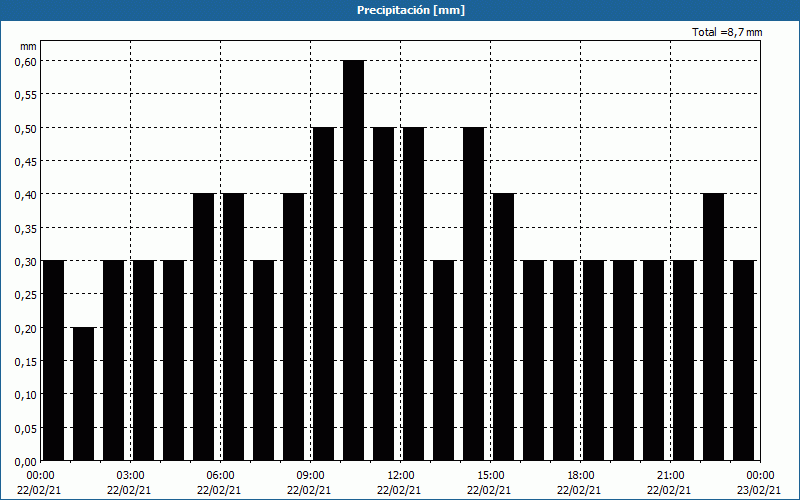This screenshot has width=800, height=500.
Task: Click the 0,05 y-axis label
Action: point(26,428)
